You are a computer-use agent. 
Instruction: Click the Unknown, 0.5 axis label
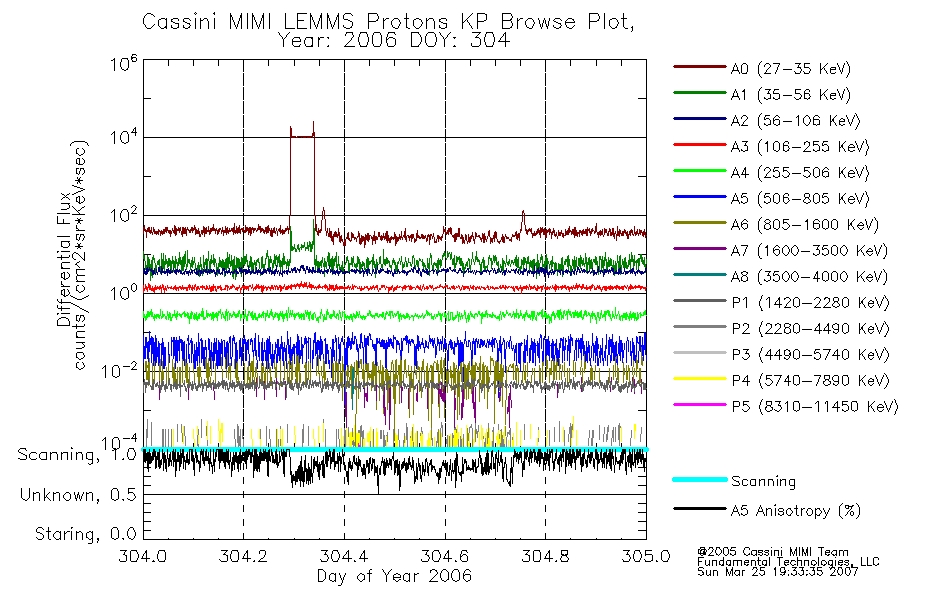click(x=78, y=495)
